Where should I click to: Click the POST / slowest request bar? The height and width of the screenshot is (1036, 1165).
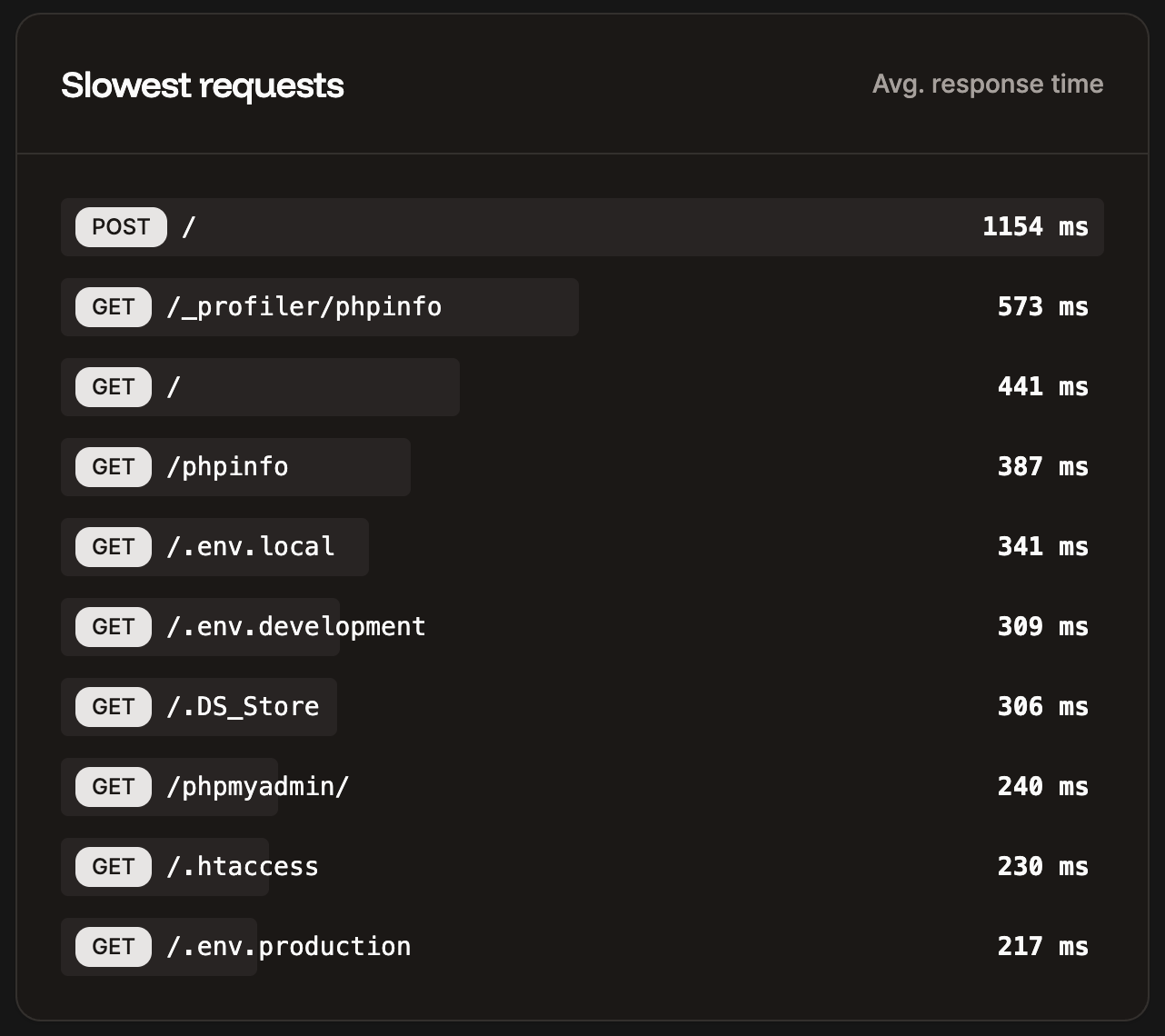582,226
